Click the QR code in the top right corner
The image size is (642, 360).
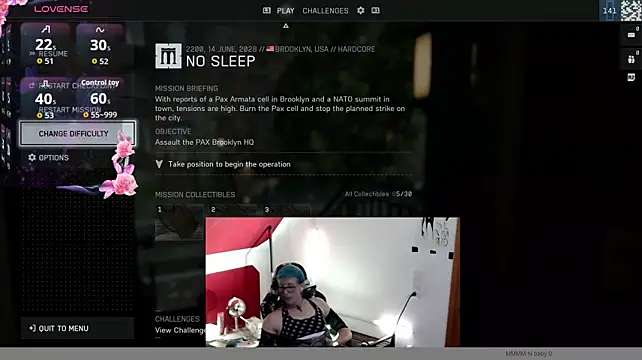click(631, 11)
